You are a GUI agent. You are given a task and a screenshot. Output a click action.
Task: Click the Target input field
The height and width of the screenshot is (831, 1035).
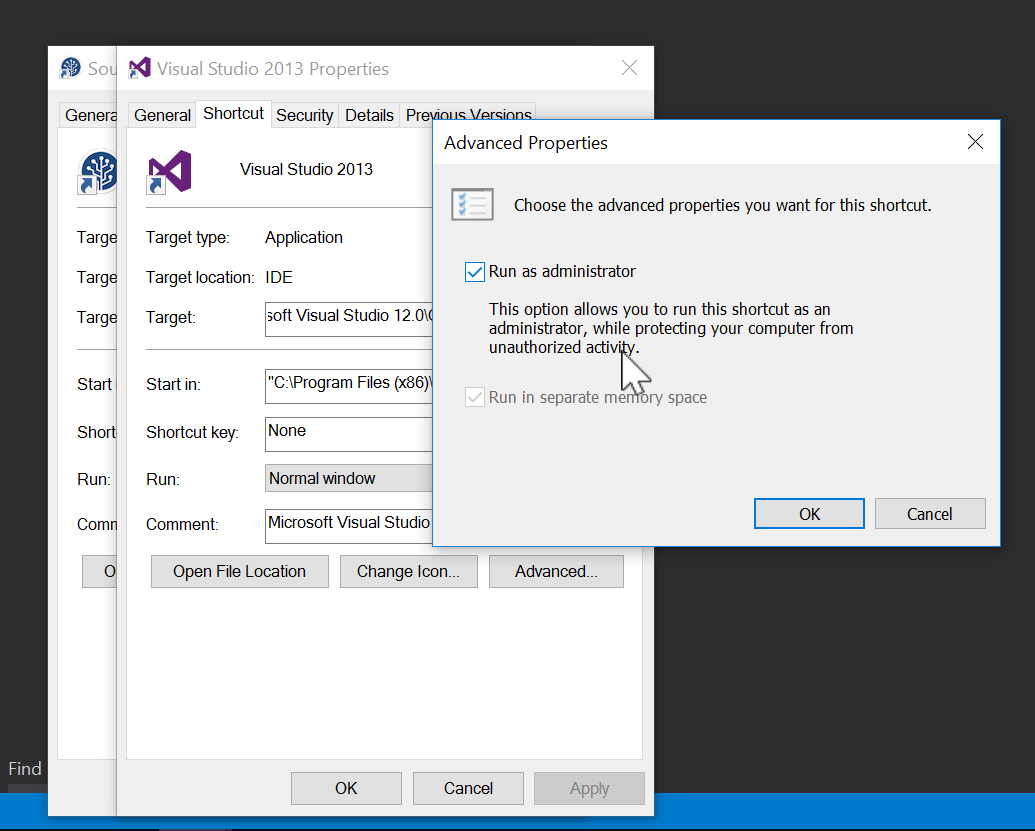coord(349,319)
